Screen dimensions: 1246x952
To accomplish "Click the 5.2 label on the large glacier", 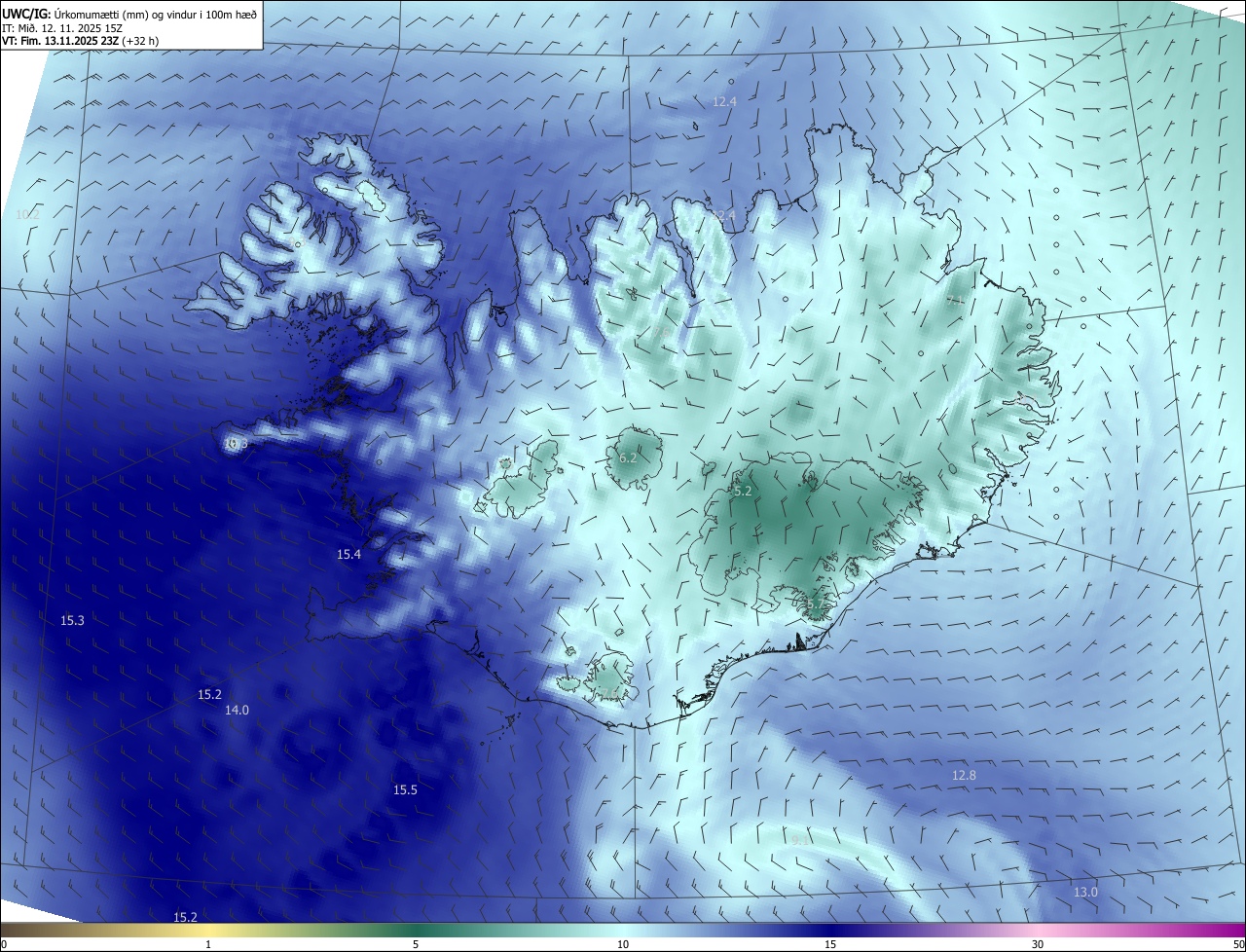I will pyautogui.click(x=743, y=491).
